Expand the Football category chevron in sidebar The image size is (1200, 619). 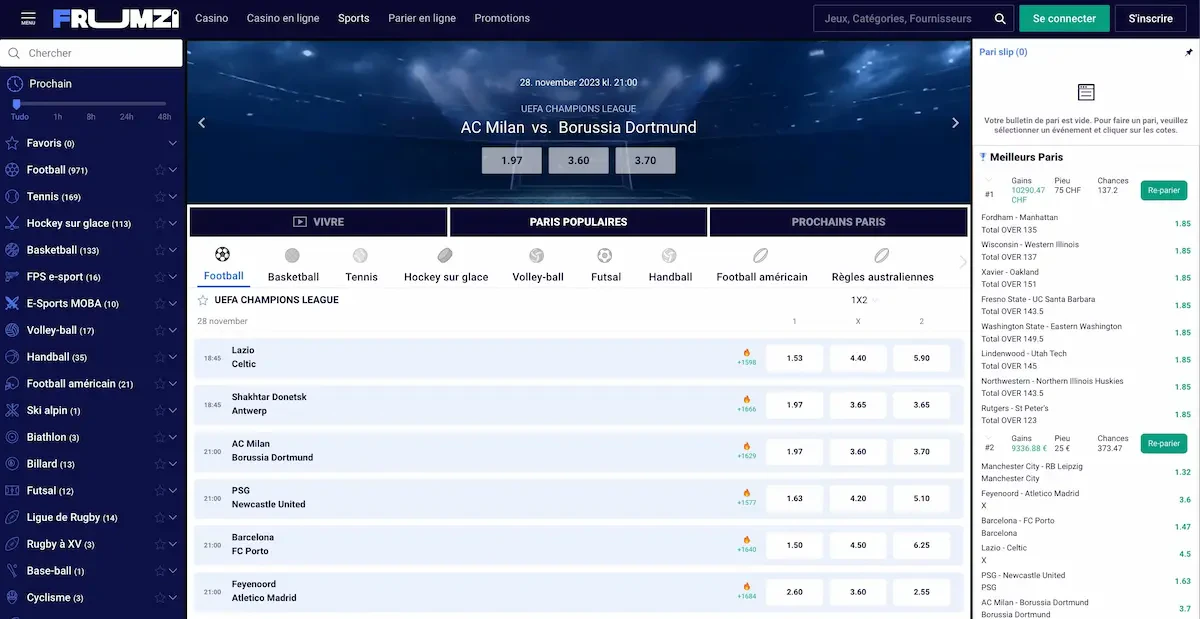tap(173, 170)
